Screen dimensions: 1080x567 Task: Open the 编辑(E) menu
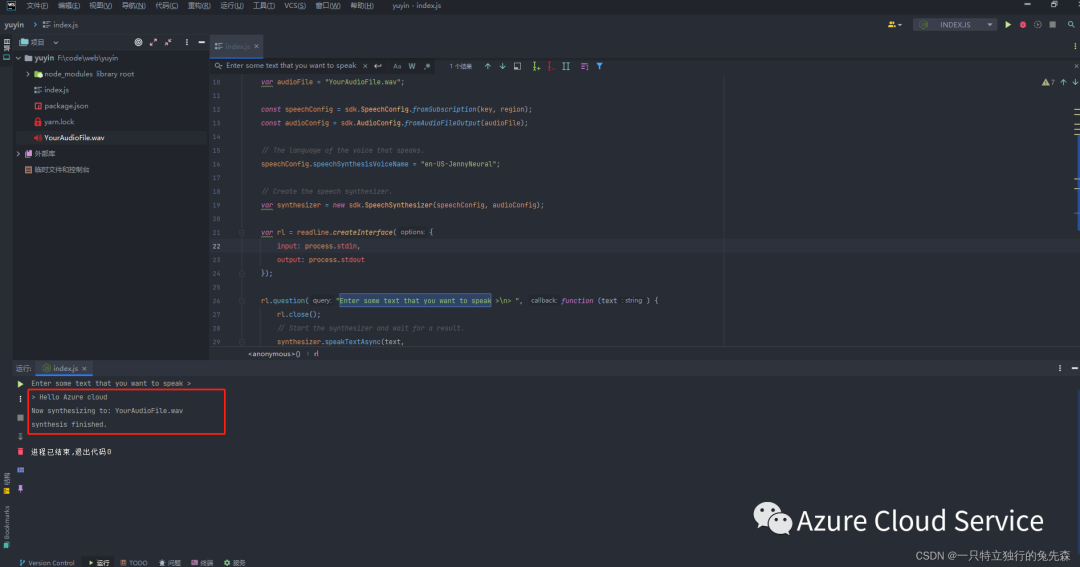tap(69, 6)
